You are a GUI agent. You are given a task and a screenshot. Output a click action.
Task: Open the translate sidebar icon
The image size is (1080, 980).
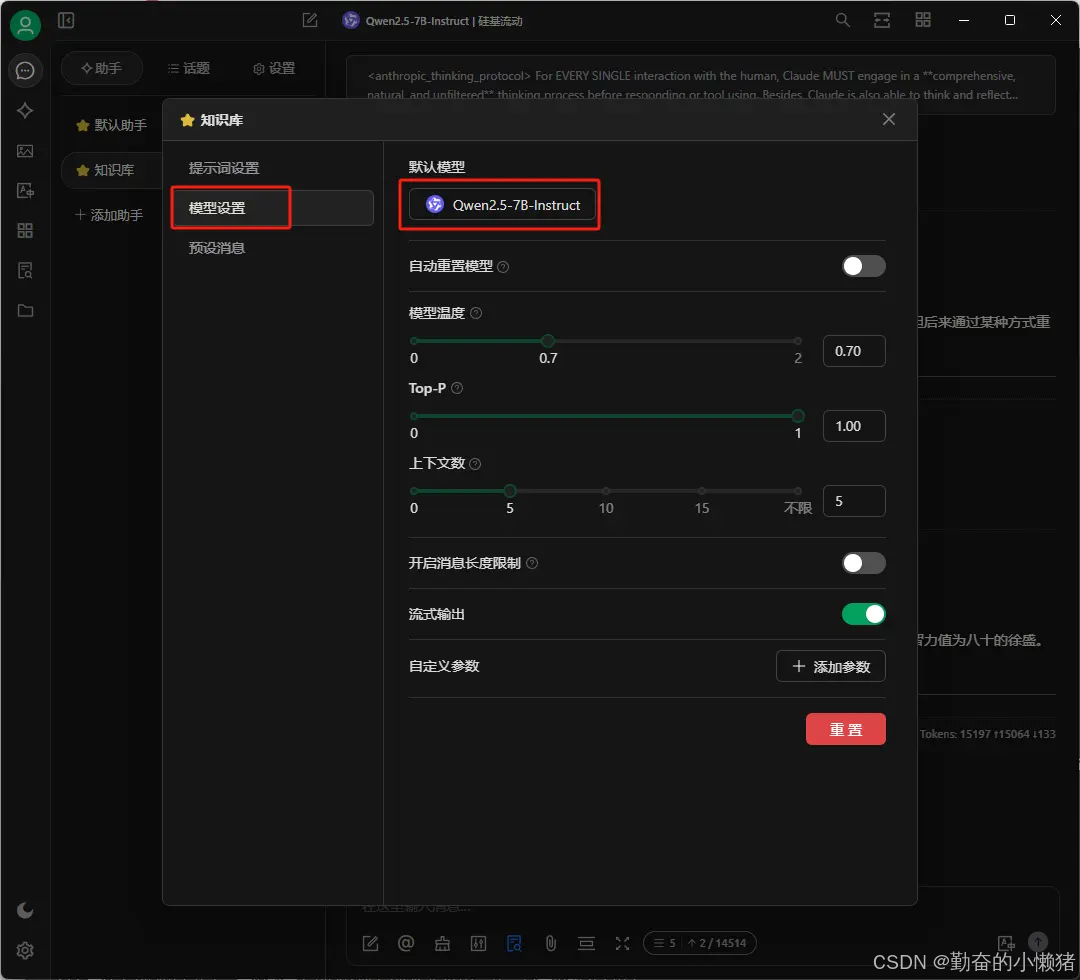[25, 191]
